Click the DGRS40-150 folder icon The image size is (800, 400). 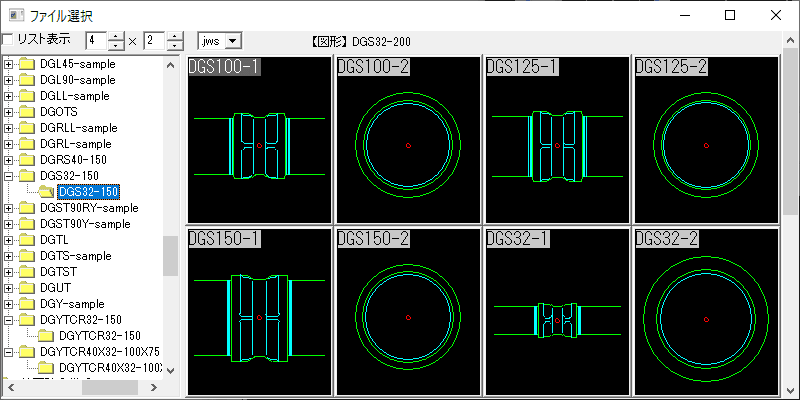point(26,160)
